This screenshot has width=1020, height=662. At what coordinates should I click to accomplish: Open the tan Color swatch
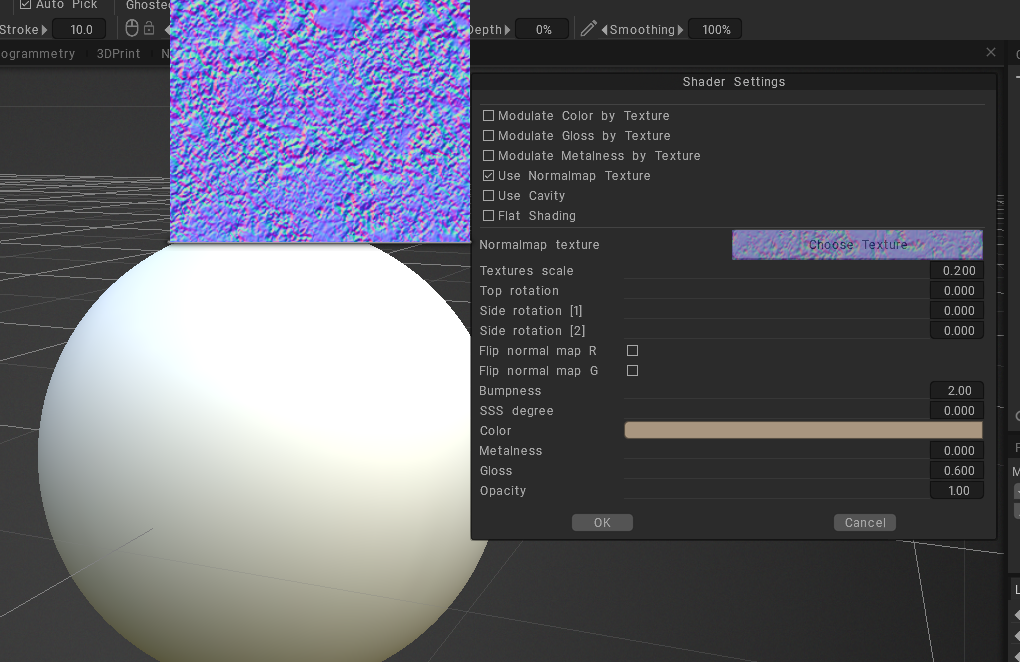[803, 431]
